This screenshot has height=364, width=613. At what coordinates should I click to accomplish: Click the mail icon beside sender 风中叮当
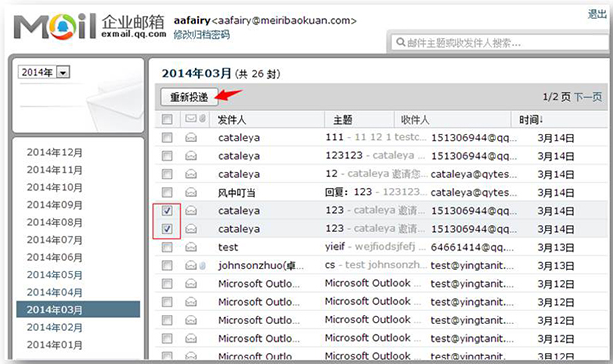point(191,192)
